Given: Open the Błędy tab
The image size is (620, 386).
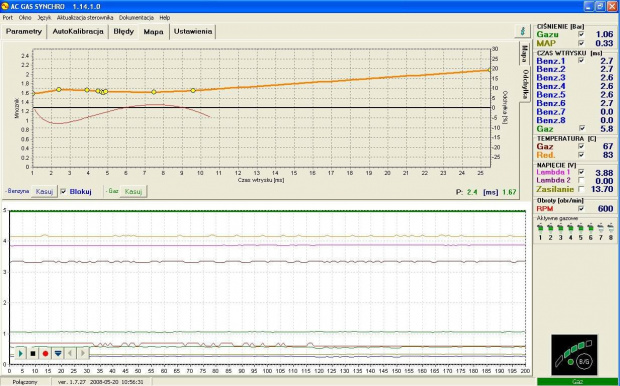Looking at the screenshot, I should [123, 32].
